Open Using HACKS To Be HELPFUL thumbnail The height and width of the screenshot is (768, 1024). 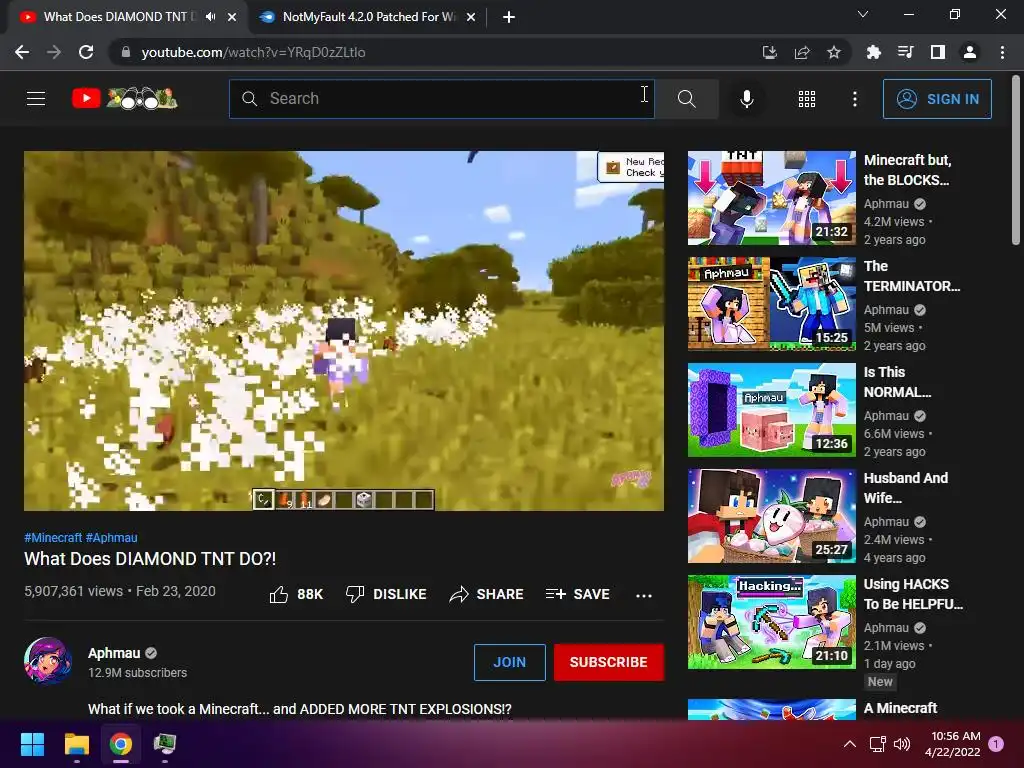click(771, 622)
